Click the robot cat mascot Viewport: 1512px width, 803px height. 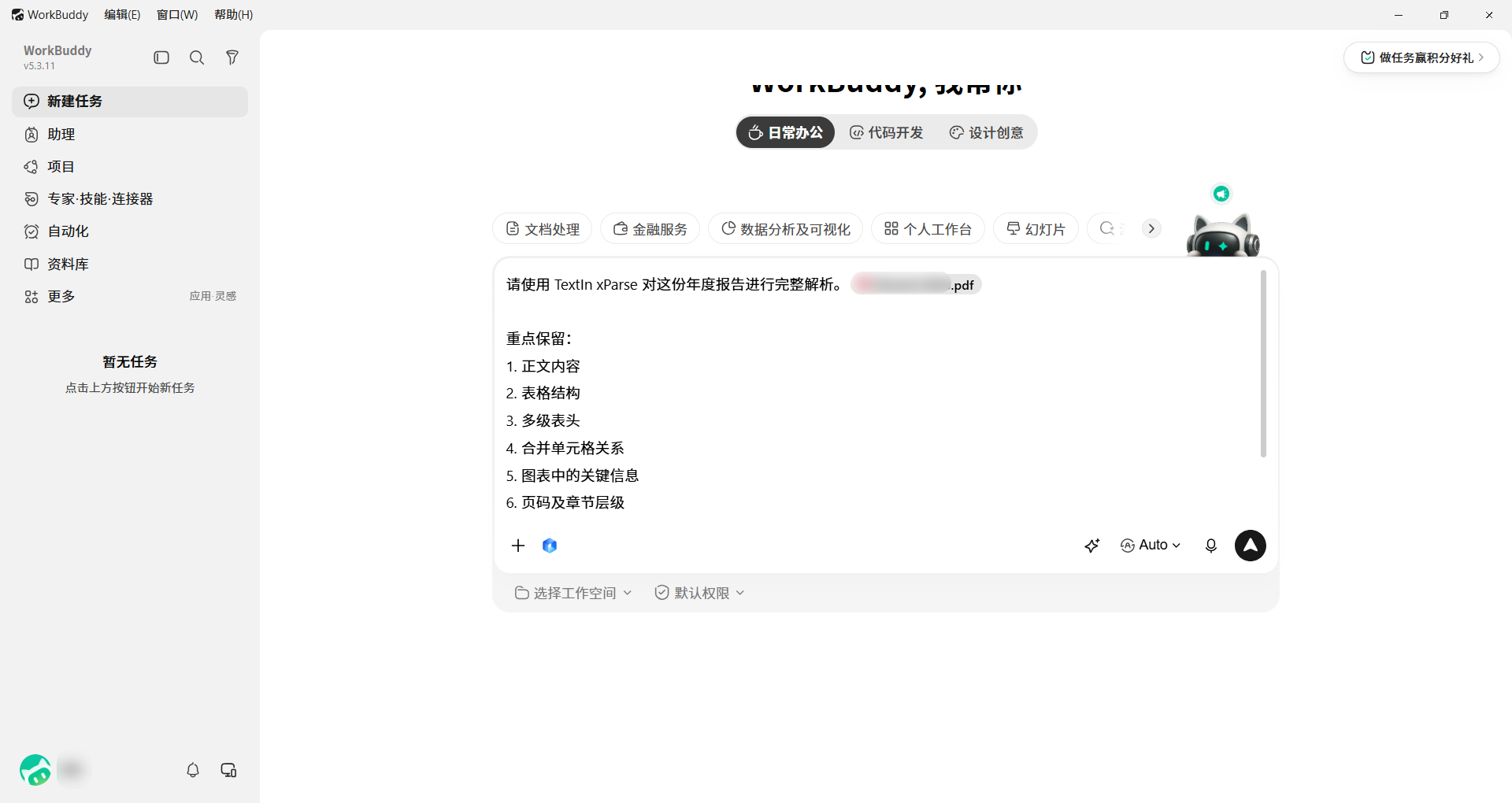pos(1223,235)
